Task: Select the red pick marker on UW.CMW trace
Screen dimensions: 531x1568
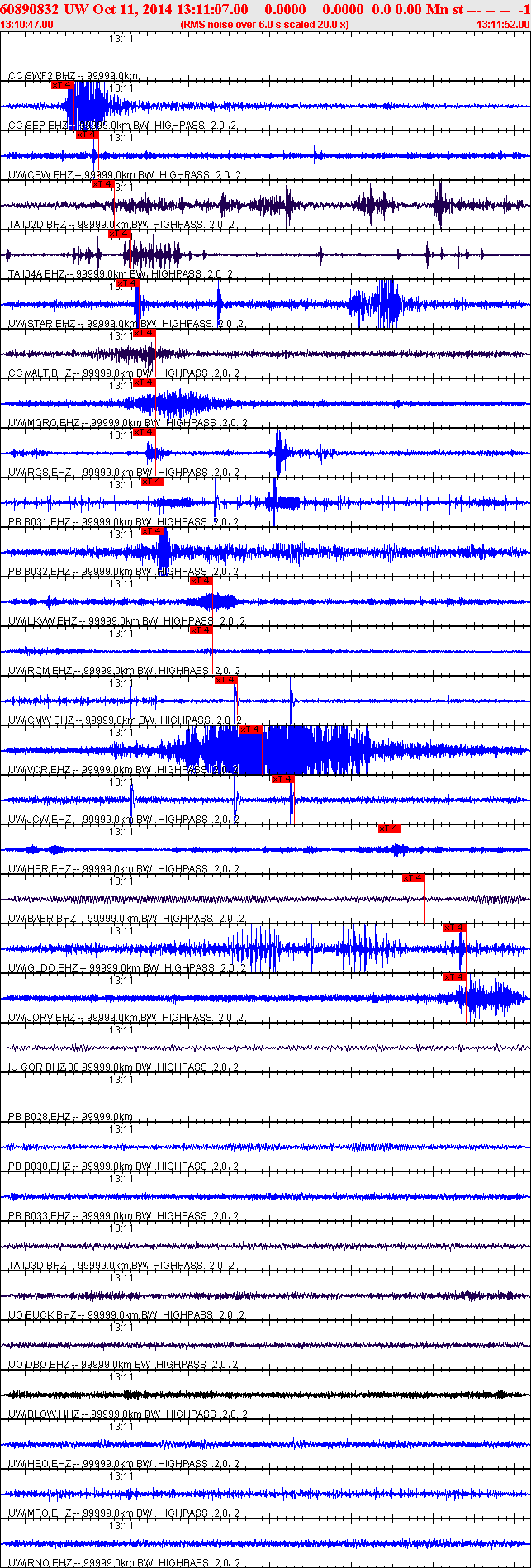Action: pos(250,729)
